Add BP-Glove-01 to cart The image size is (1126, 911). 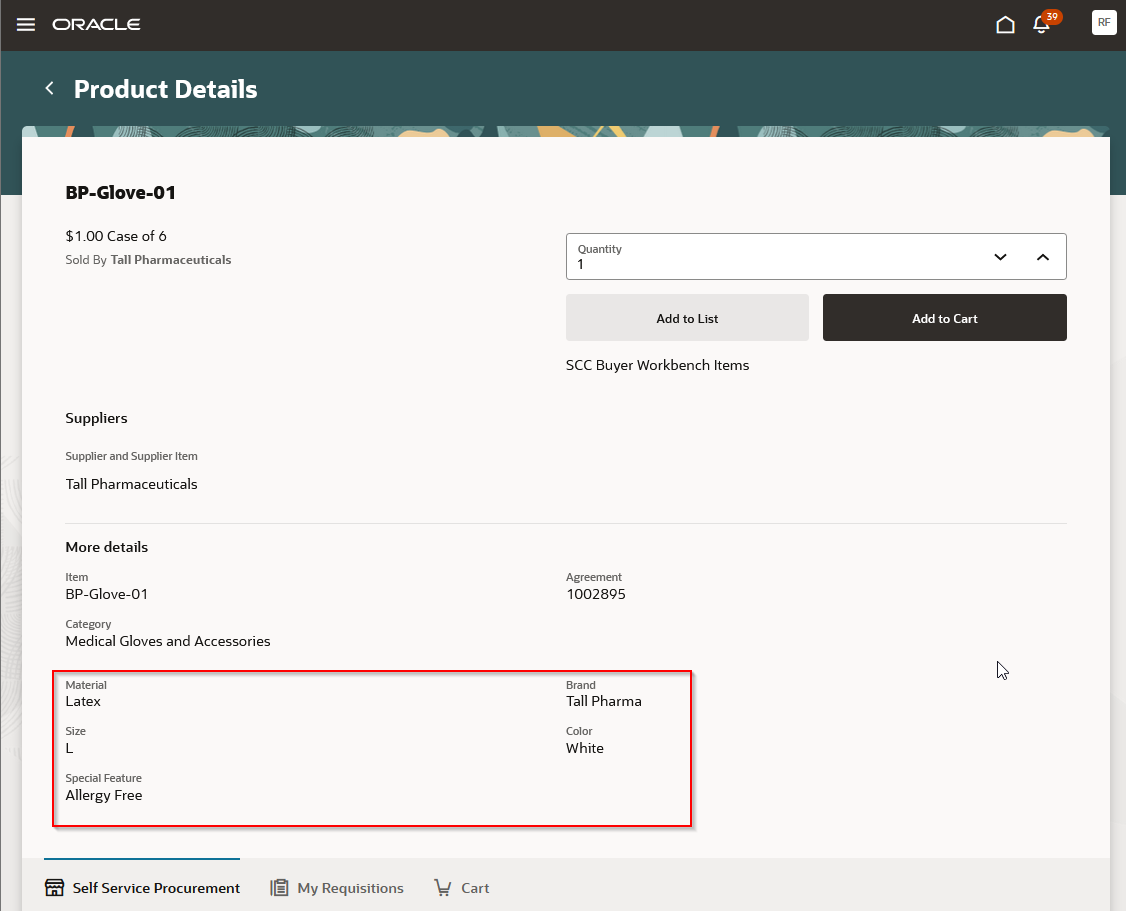pos(944,318)
